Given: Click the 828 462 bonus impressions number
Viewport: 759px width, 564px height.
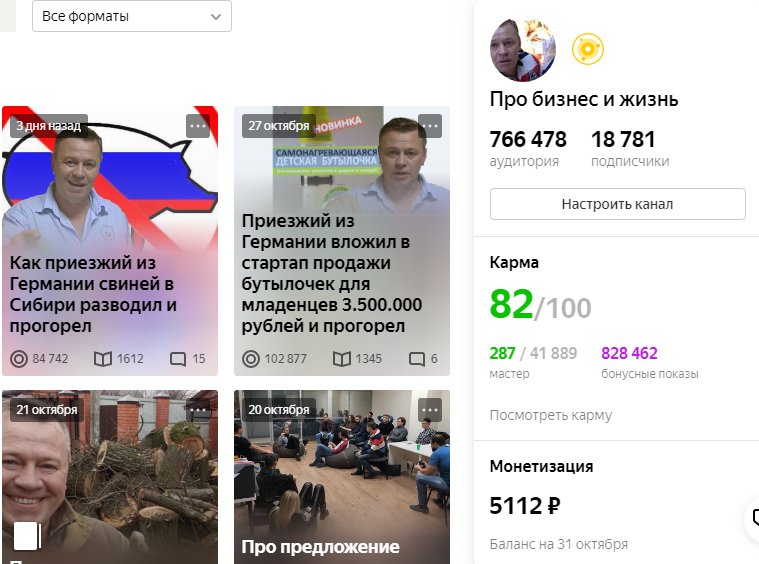Looking at the screenshot, I should click(629, 353).
